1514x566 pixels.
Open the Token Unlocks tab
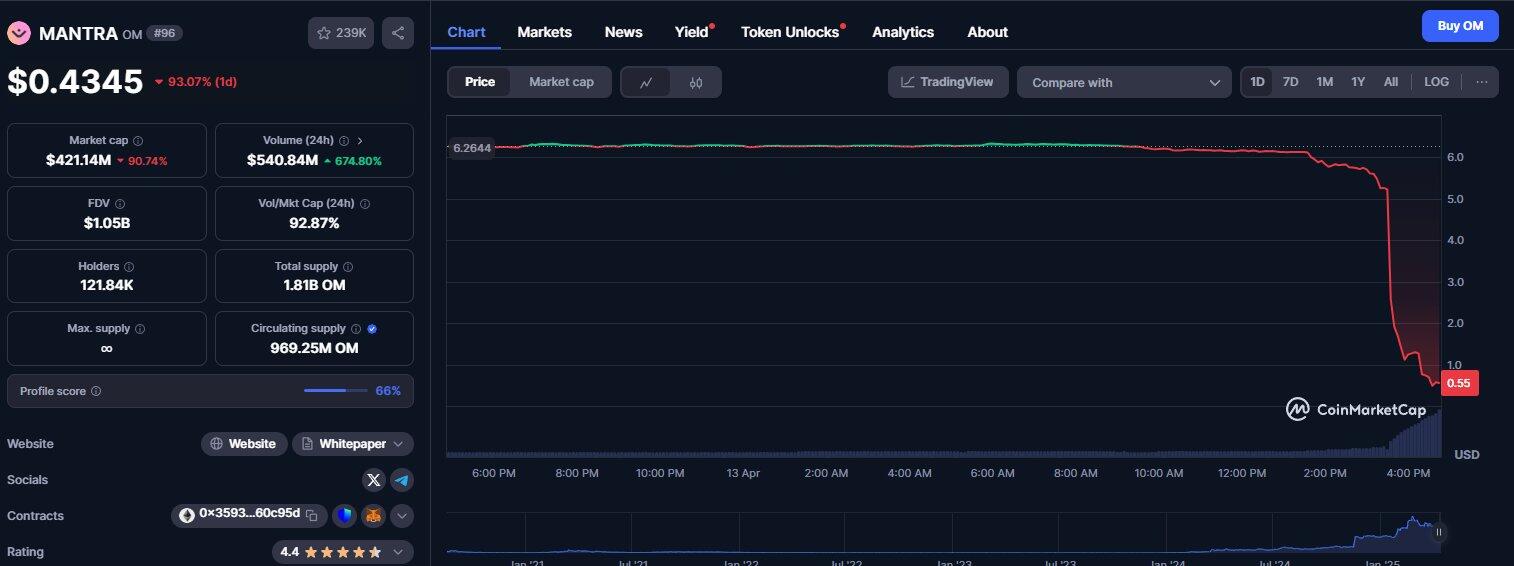click(x=790, y=32)
